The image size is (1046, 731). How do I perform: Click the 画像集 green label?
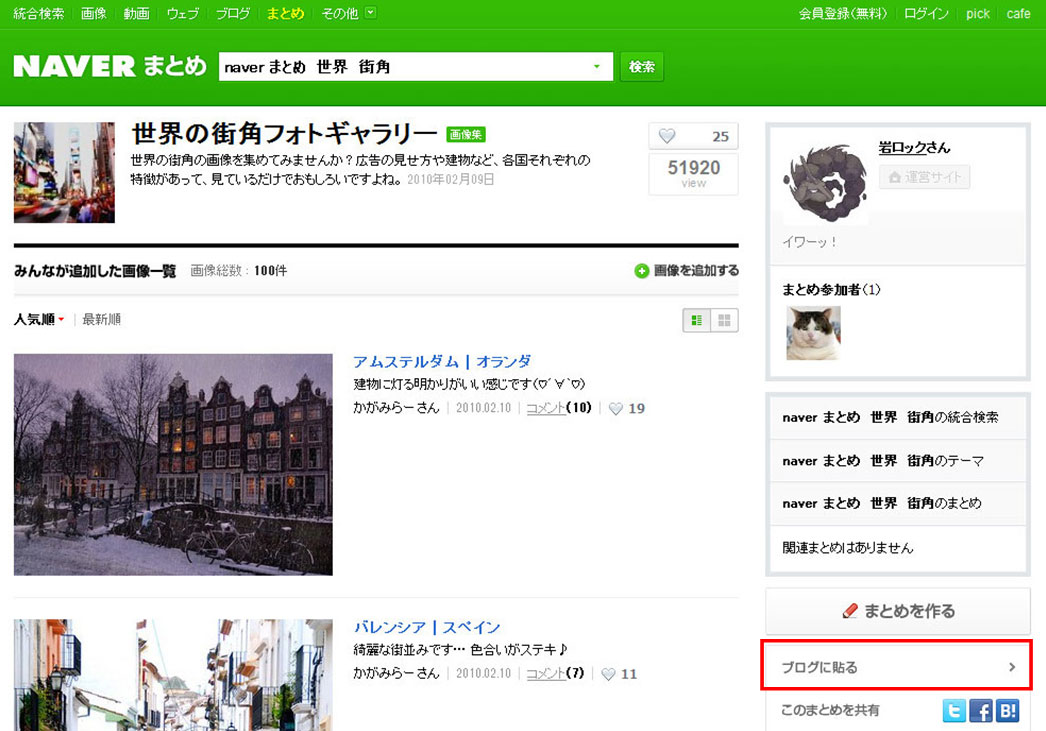(466, 134)
